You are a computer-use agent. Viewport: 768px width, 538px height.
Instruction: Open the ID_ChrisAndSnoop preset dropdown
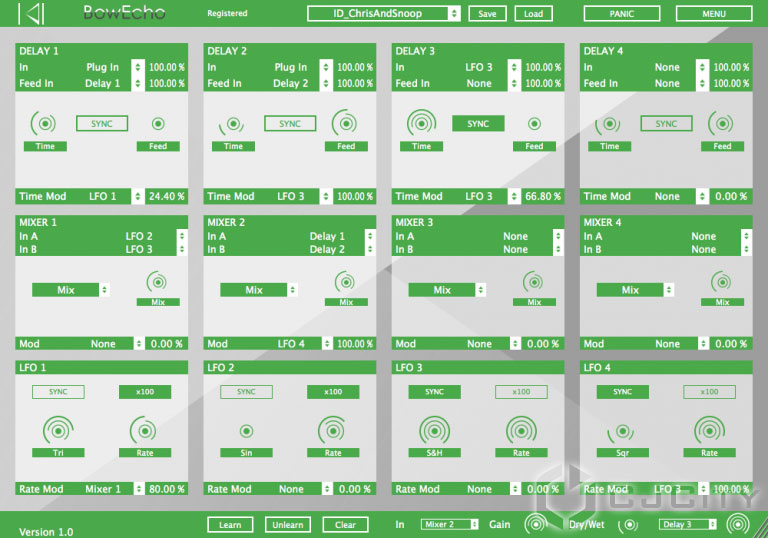click(384, 14)
